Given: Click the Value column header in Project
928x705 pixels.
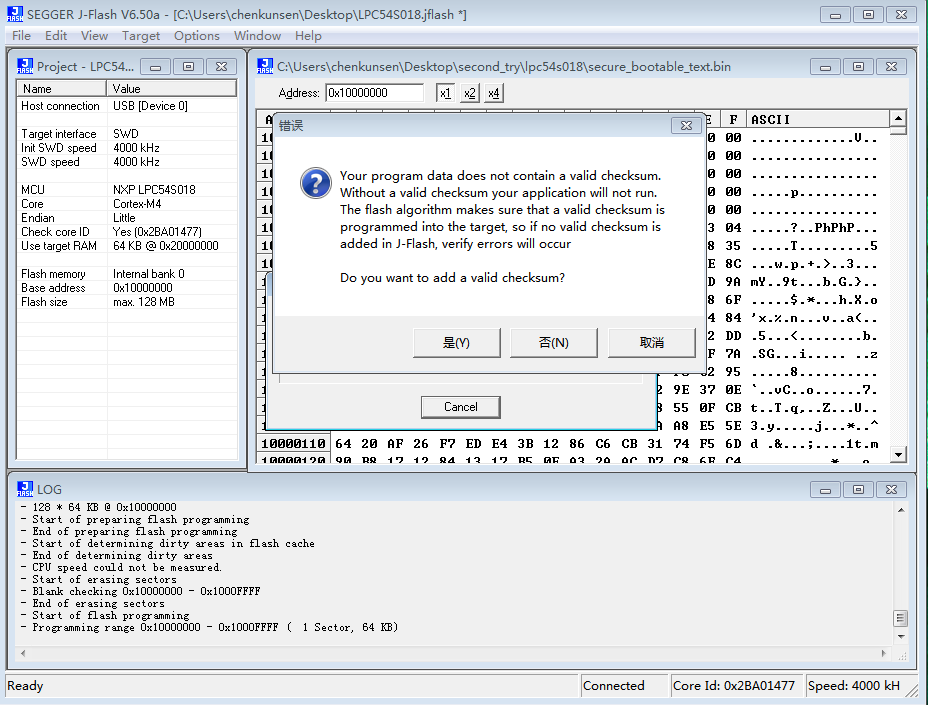Looking at the screenshot, I should click(x=172, y=89).
